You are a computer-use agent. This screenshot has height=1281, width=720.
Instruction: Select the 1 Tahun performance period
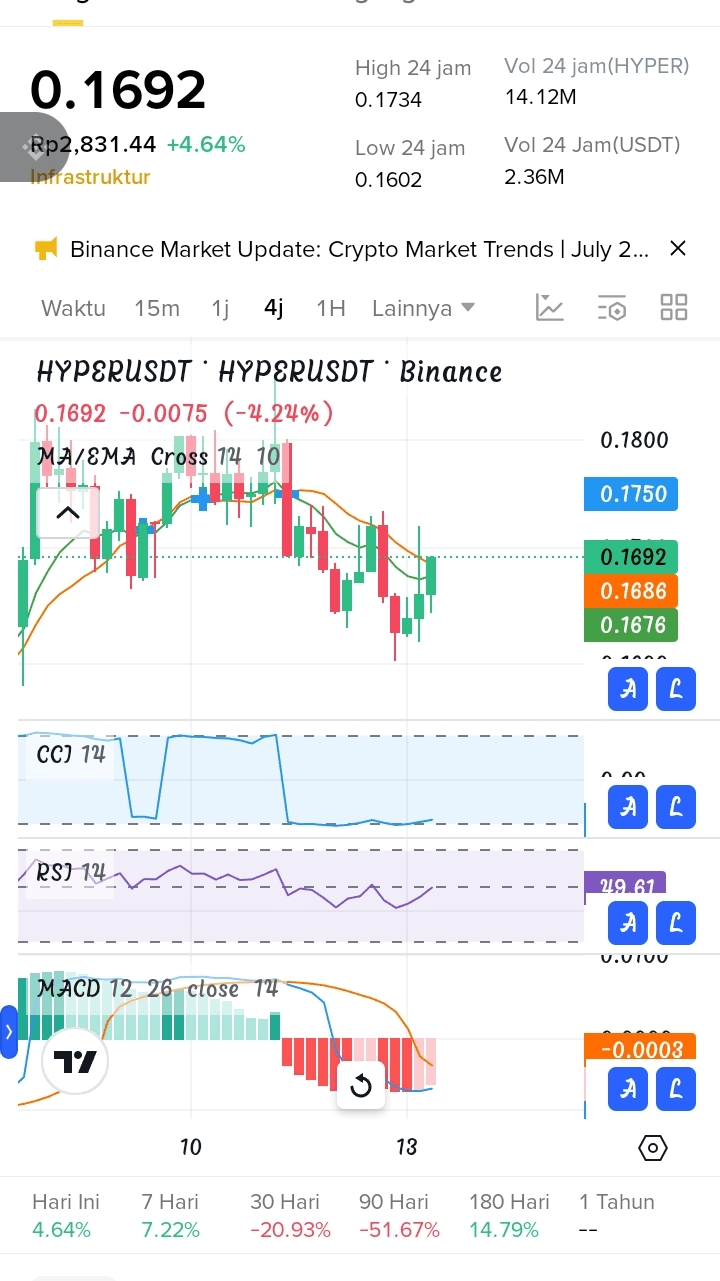(616, 1215)
